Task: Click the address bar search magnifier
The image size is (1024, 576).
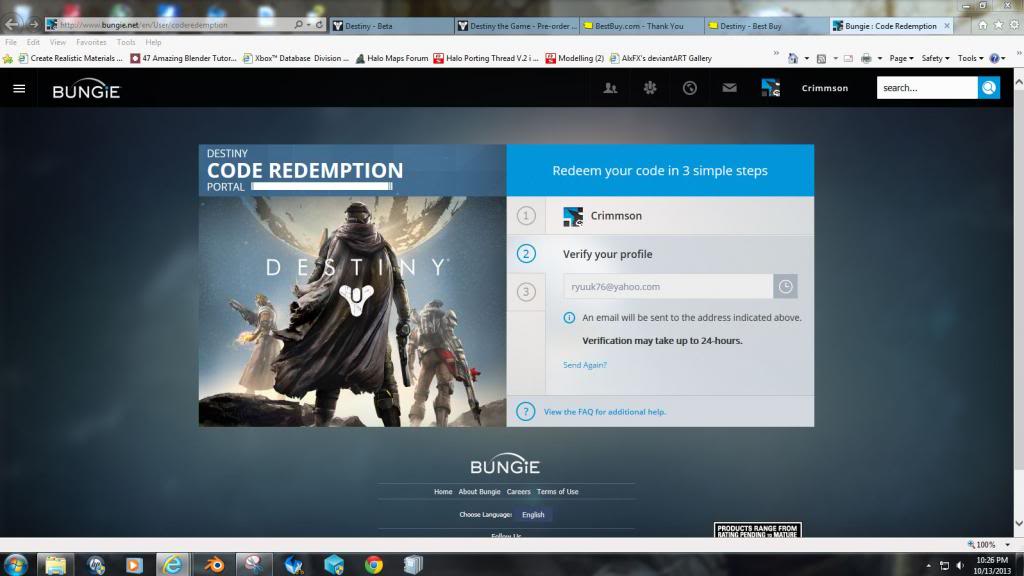Action: [x=298, y=24]
